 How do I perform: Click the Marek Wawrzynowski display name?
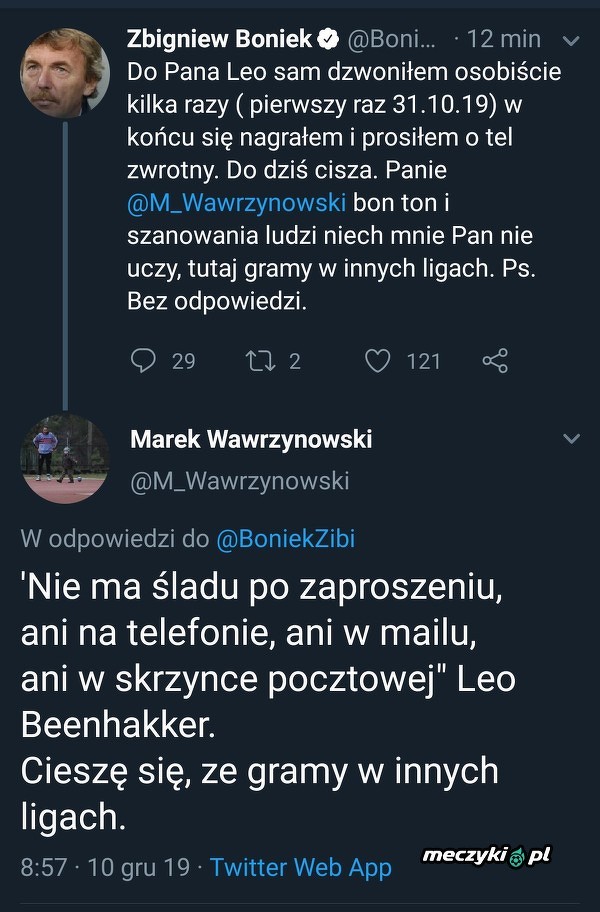pyautogui.click(x=251, y=439)
